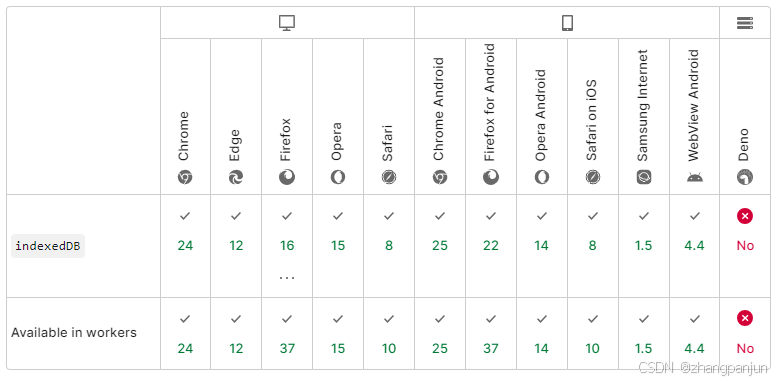Click the desktop monitor icon header
This screenshot has height=381, width=778.
pos(287,23)
